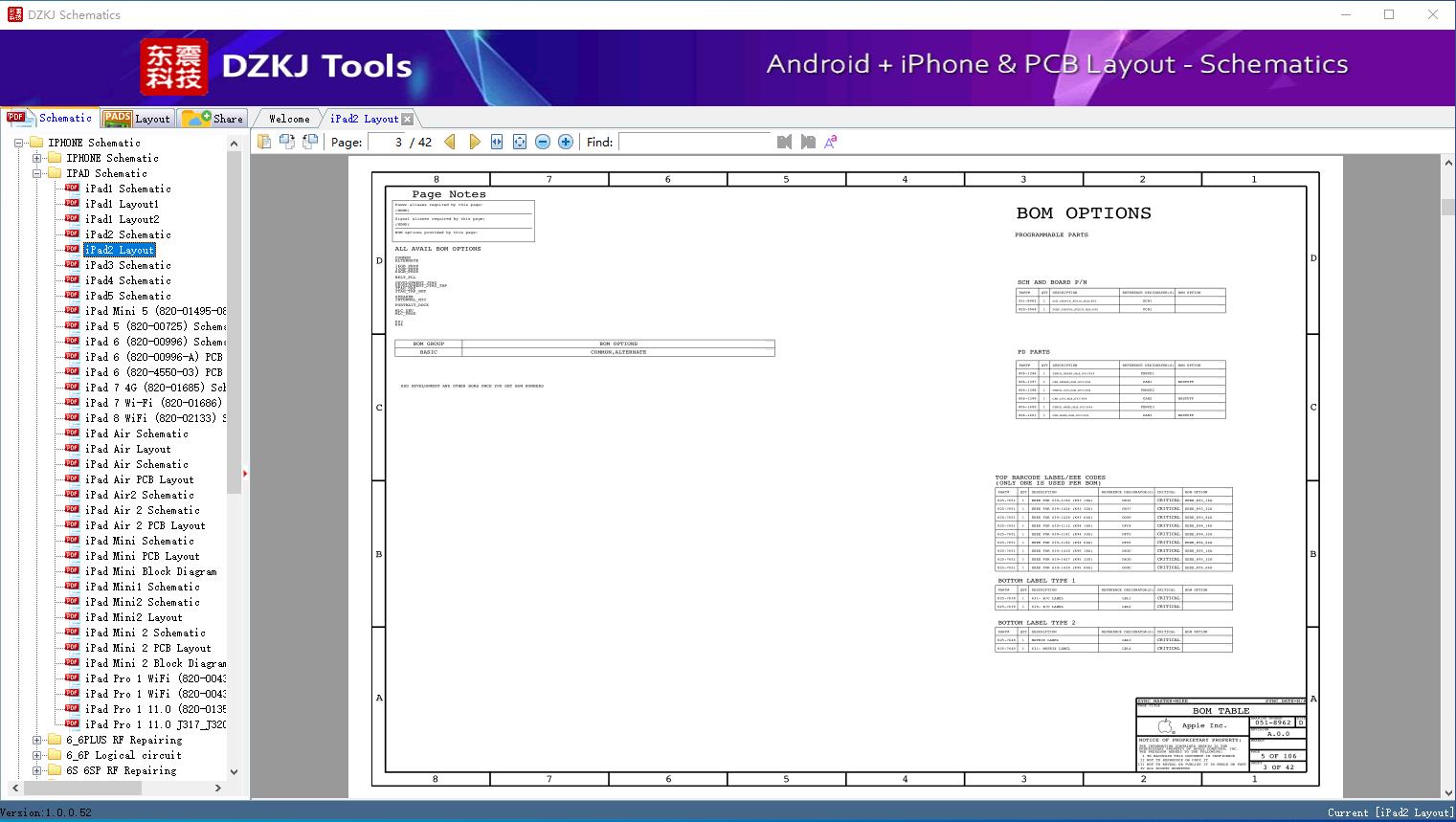The width and height of the screenshot is (1456, 822).
Task: Click the version text in the status bar
Action: pyautogui.click(x=46, y=812)
